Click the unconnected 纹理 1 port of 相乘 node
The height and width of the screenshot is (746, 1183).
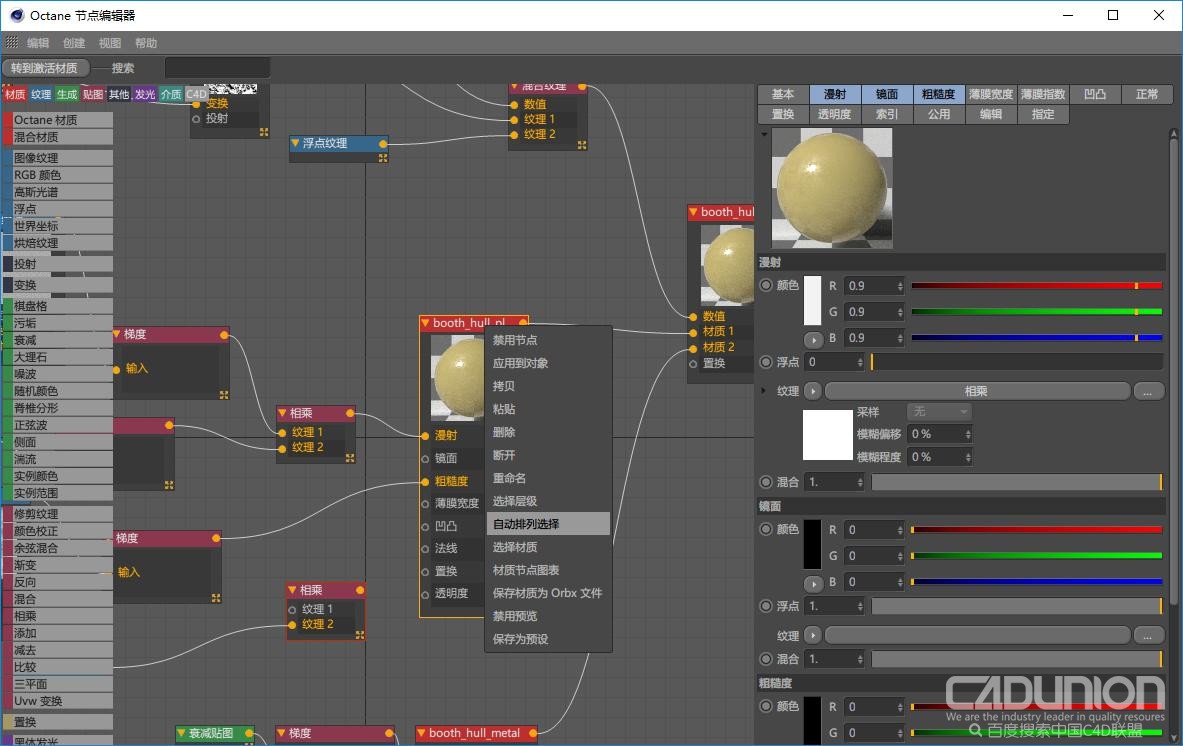point(292,609)
